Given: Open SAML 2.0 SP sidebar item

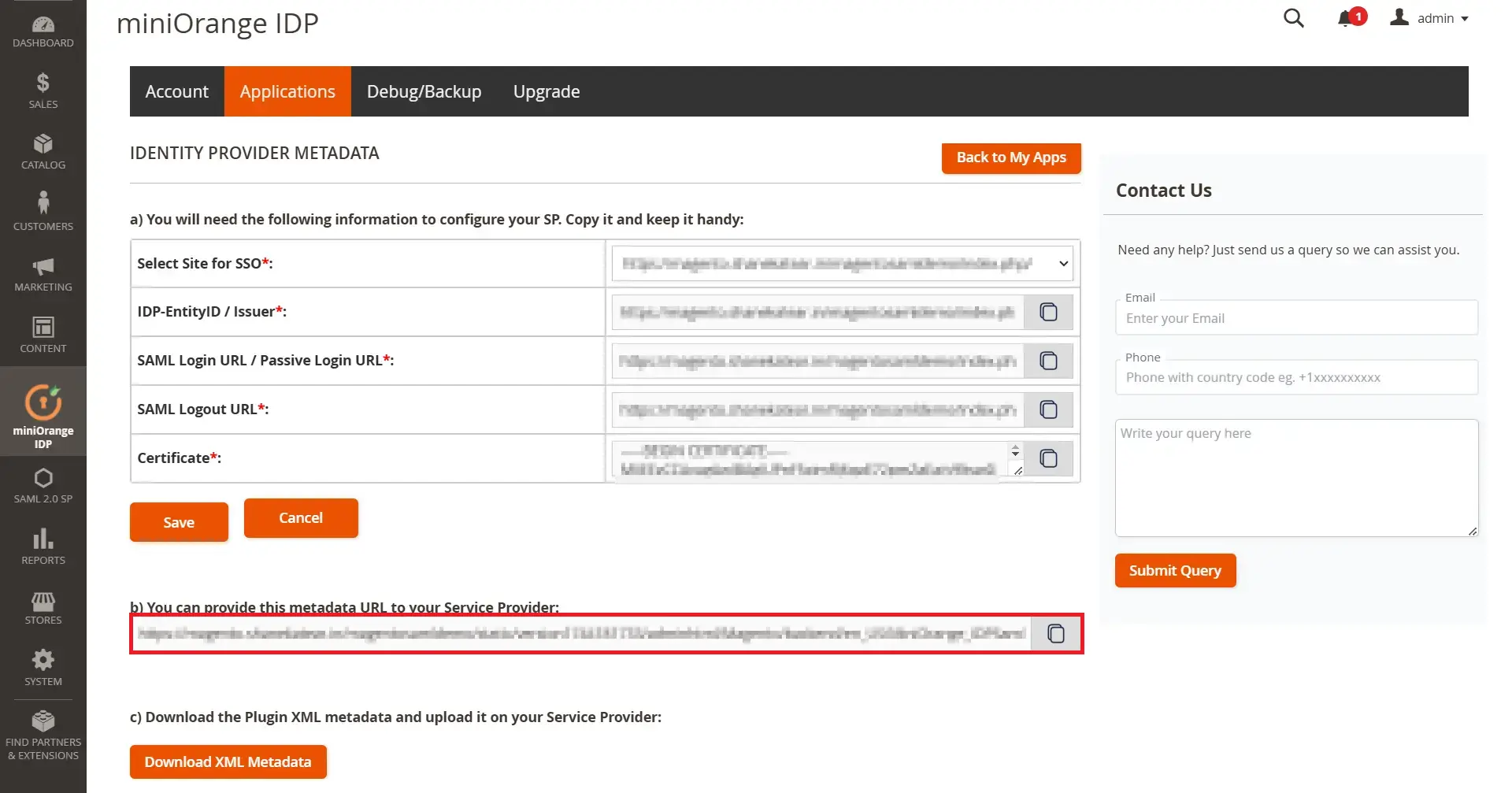Looking at the screenshot, I should tap(43, 486).
